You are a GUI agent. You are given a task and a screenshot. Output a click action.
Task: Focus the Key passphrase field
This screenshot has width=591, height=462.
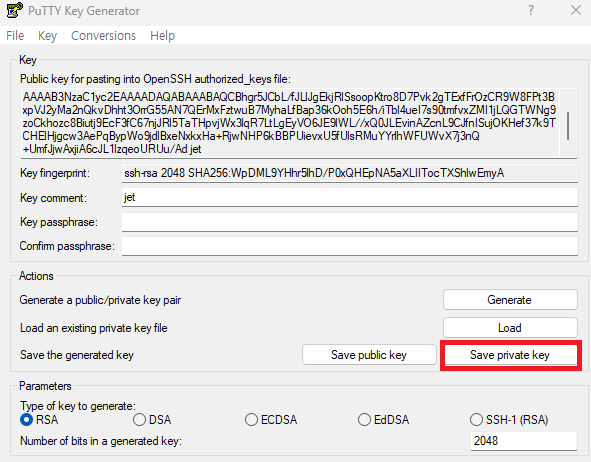[x=349, y=222]
